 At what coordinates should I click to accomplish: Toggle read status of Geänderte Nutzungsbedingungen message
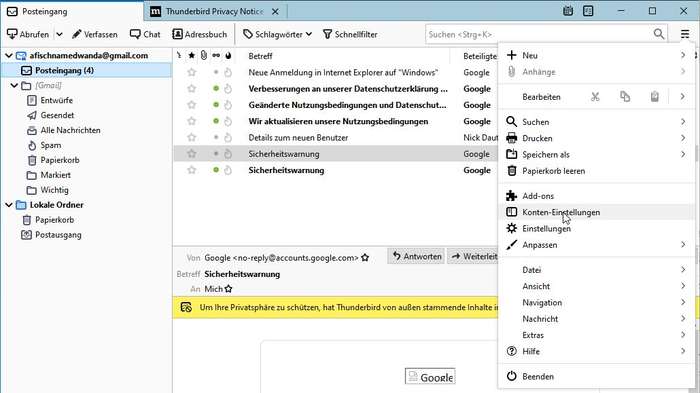[216, 105]
